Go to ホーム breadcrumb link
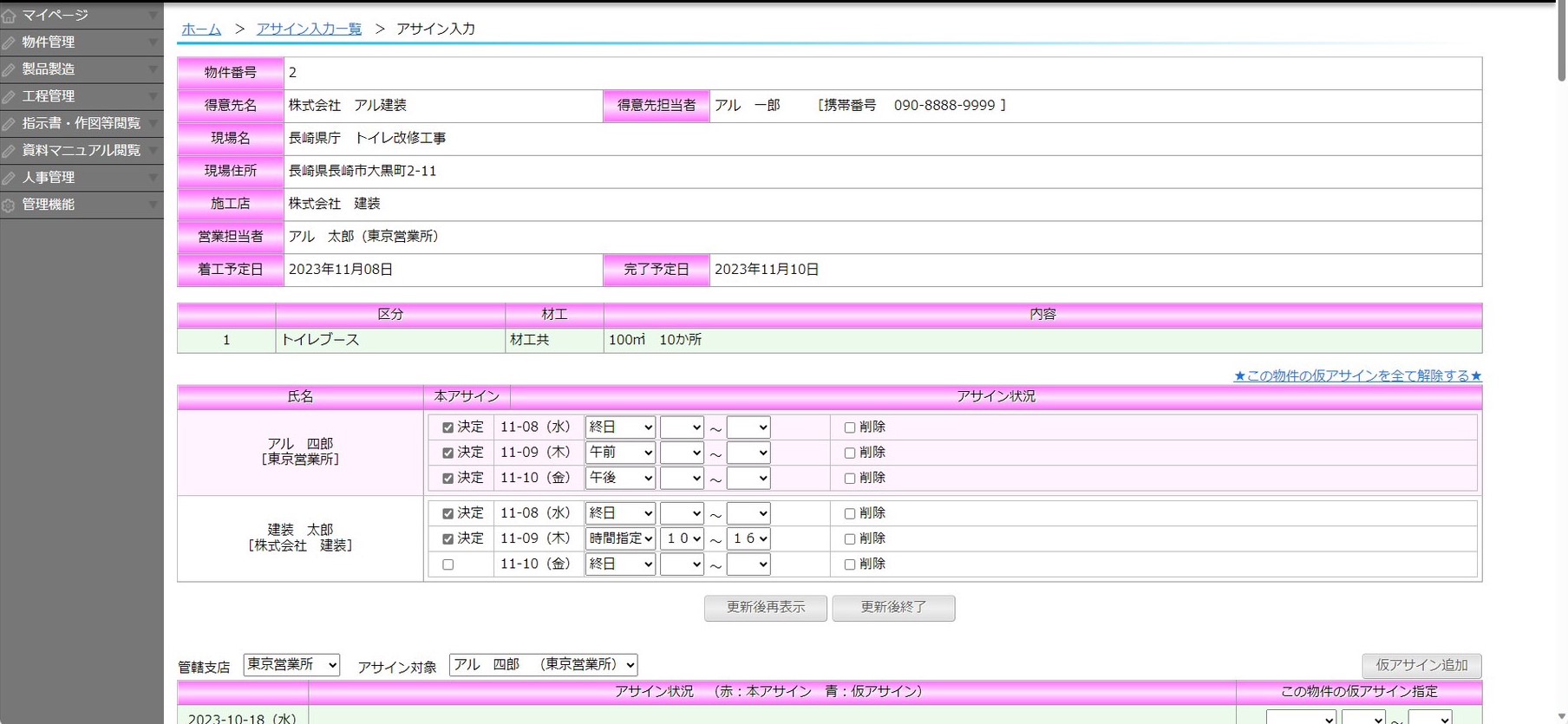 [x=201, y=29]
